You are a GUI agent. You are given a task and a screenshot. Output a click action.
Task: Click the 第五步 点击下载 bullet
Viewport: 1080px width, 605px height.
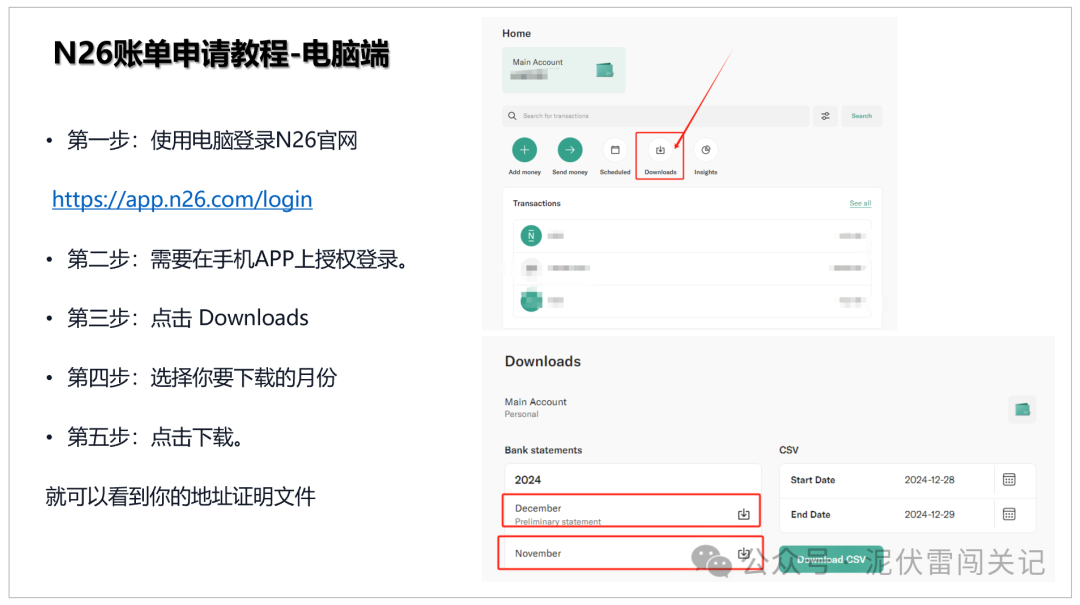pyautogui.click(x=155, y=437)
